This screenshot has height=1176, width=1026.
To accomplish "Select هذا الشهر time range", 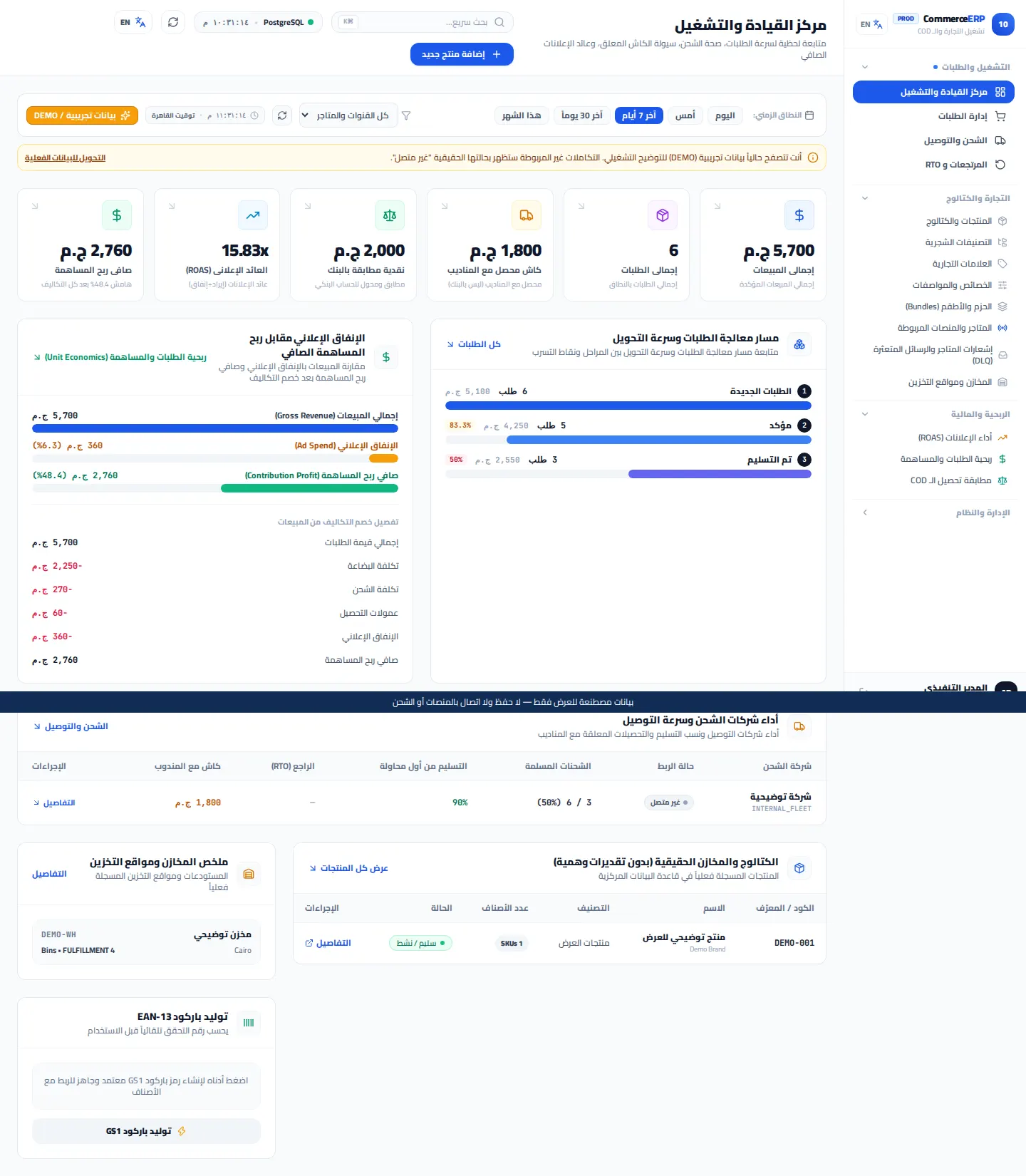I will pos(522,115).
